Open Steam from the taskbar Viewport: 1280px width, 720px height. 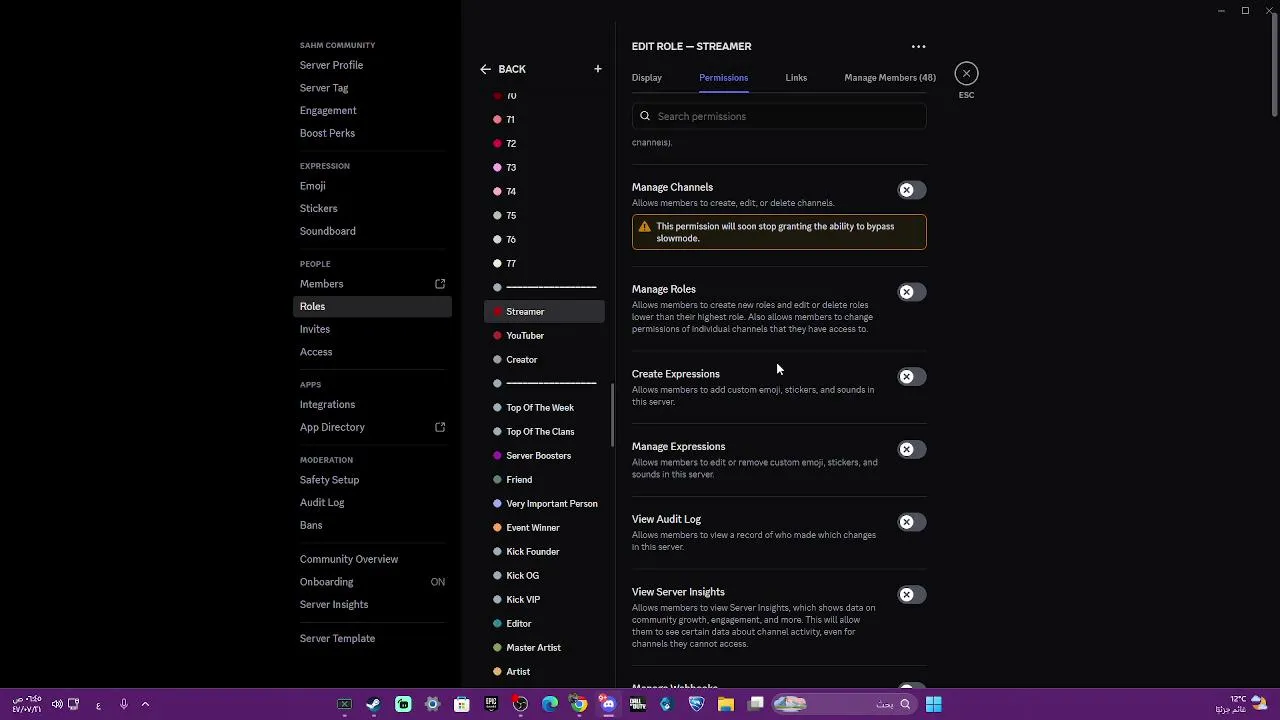[x=373, y=704]
